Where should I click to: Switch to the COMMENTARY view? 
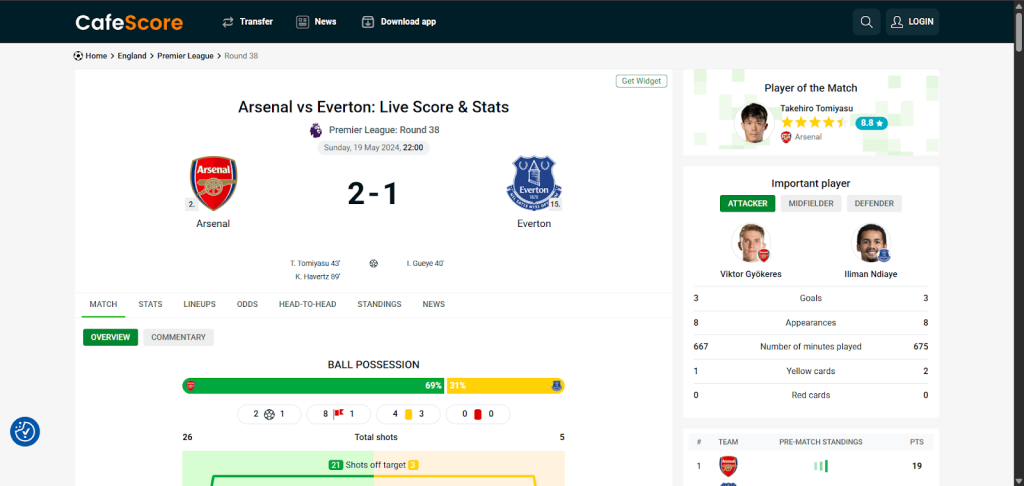pyautogui.click(x=178, y=337)
